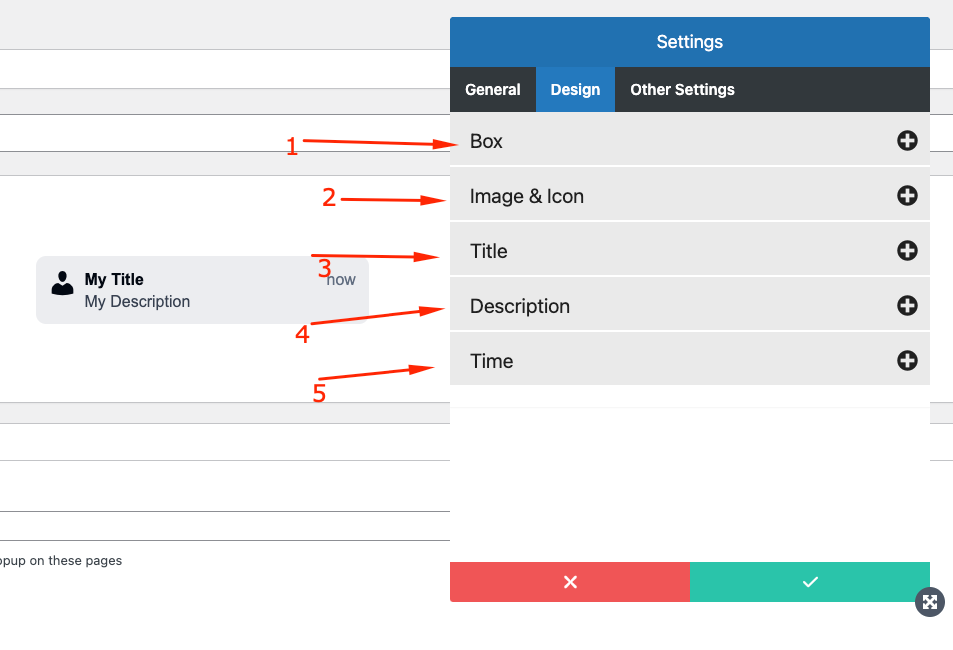The image size is (953, 650).
Task: Confirm settings with the green checkmark button
Action: coord(810,582)
